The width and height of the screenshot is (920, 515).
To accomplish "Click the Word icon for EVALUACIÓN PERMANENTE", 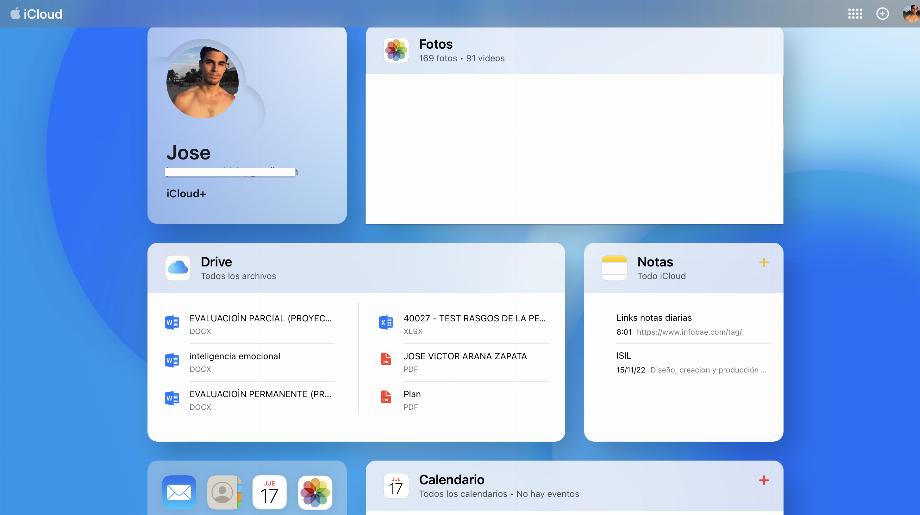I will click(172, 398).
